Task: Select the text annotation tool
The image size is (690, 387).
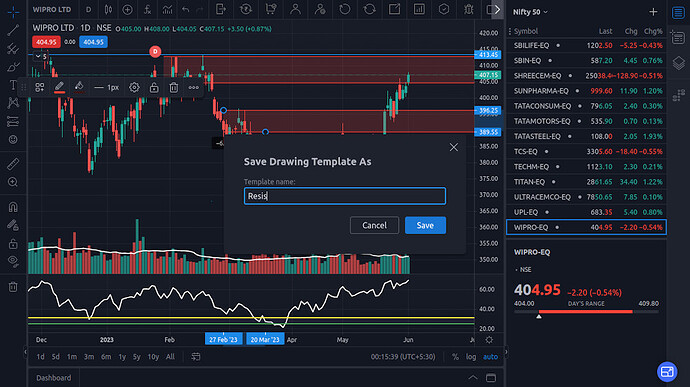Action: point(13,85)
